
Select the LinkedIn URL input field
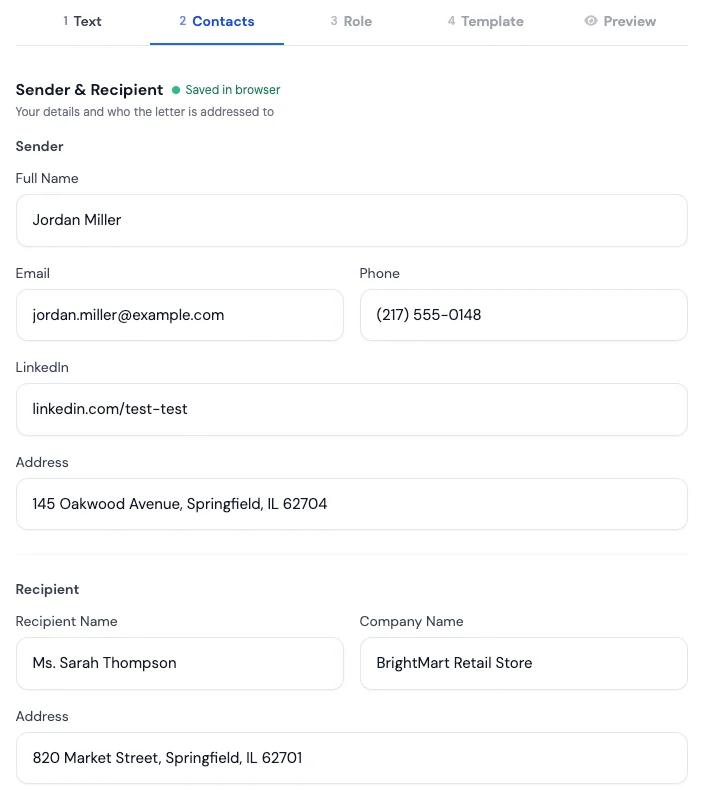tap(352, 409)
